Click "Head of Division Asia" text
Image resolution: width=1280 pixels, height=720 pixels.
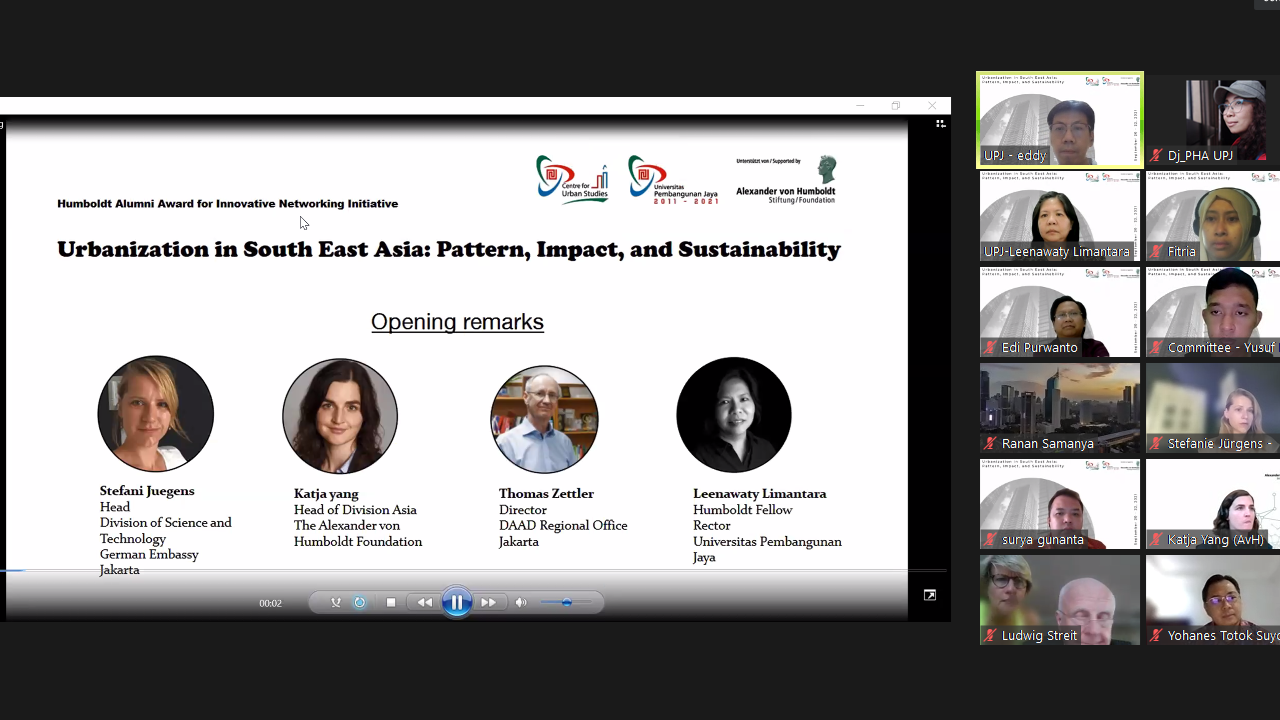(x=355, y=510)
